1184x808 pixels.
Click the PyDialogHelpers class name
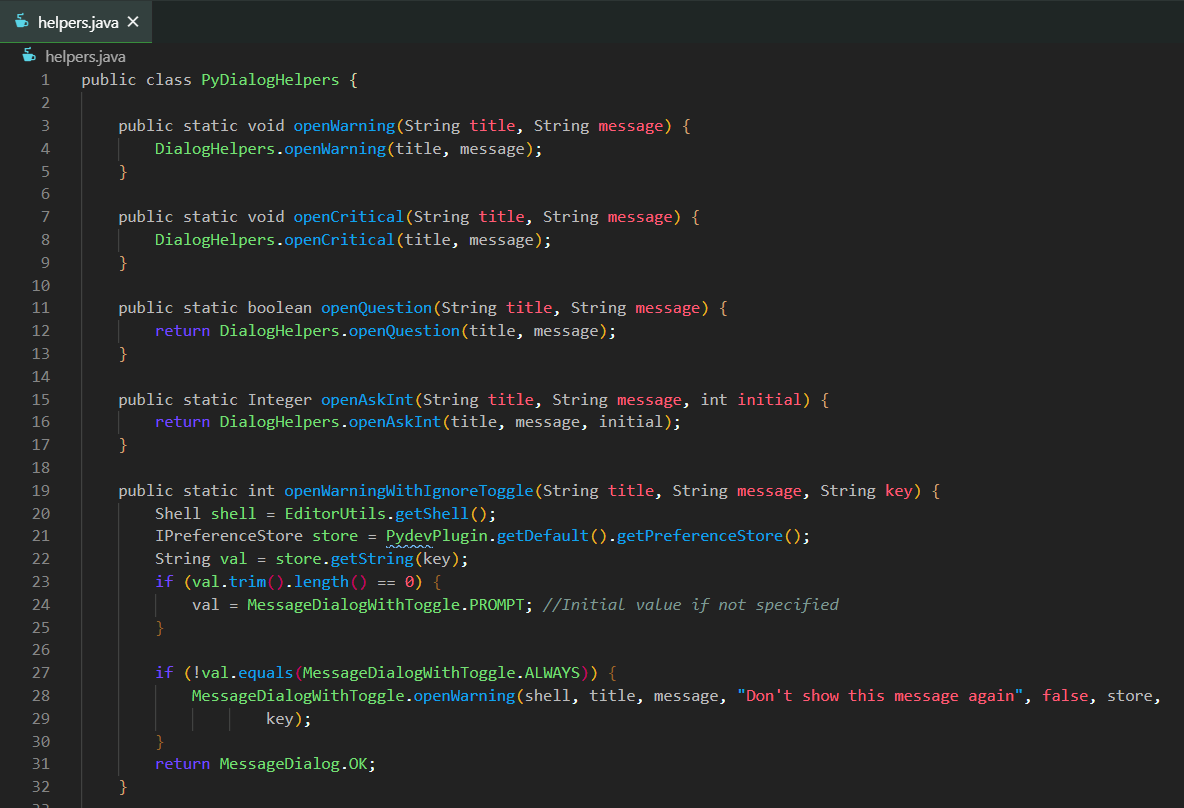tap(270, 80)
